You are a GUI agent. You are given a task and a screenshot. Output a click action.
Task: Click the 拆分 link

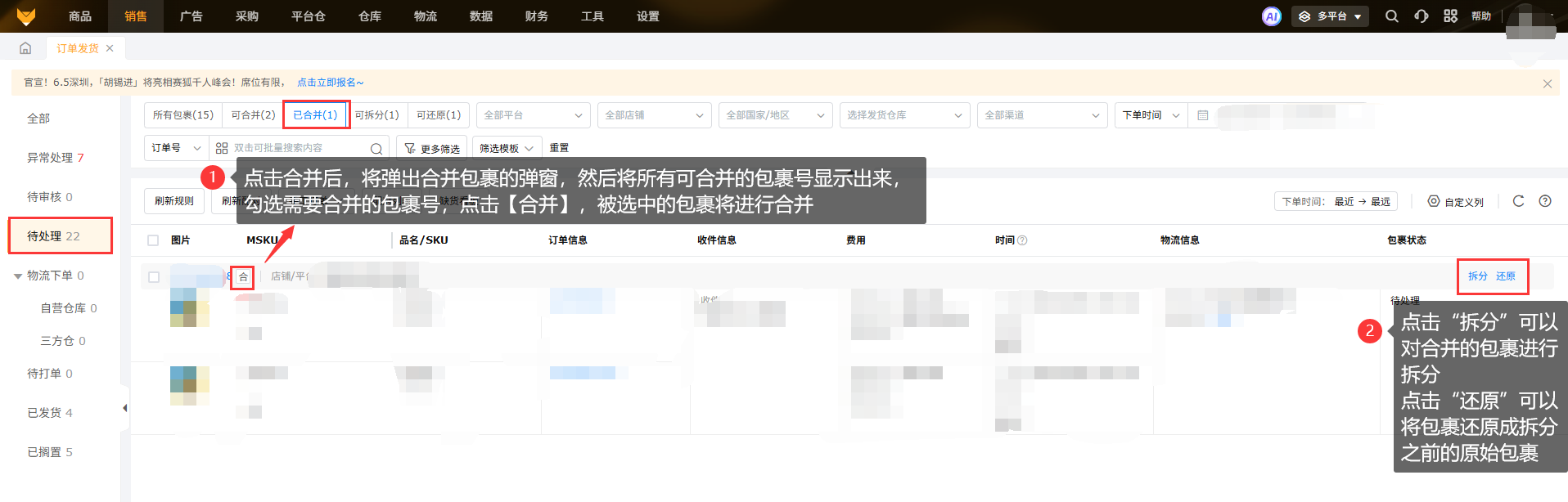[x=1477, y=276]
